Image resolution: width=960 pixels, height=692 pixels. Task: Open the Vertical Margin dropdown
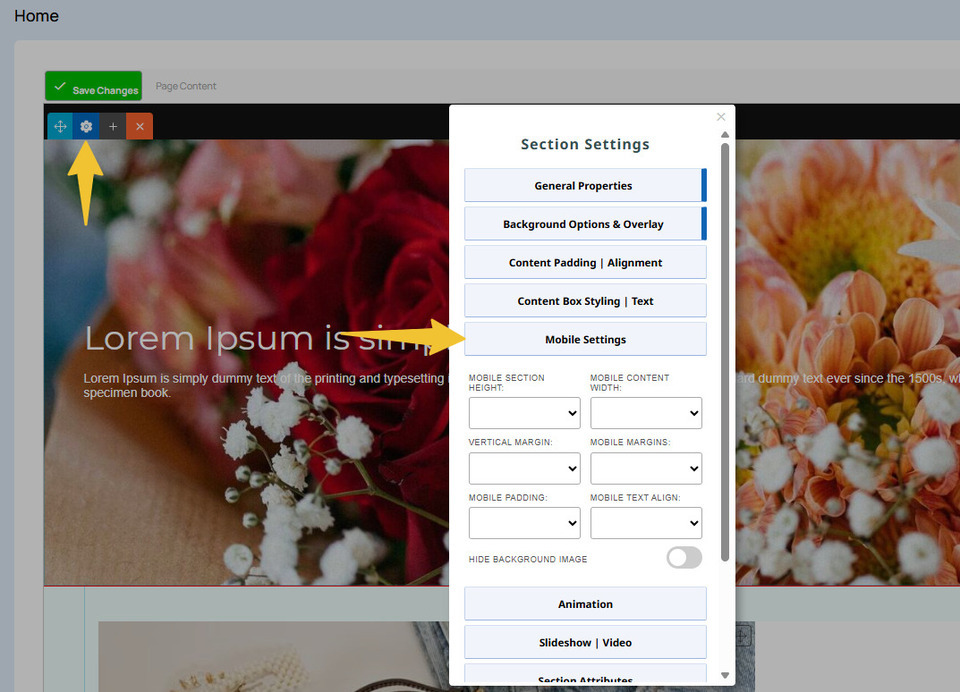point(524,468)
